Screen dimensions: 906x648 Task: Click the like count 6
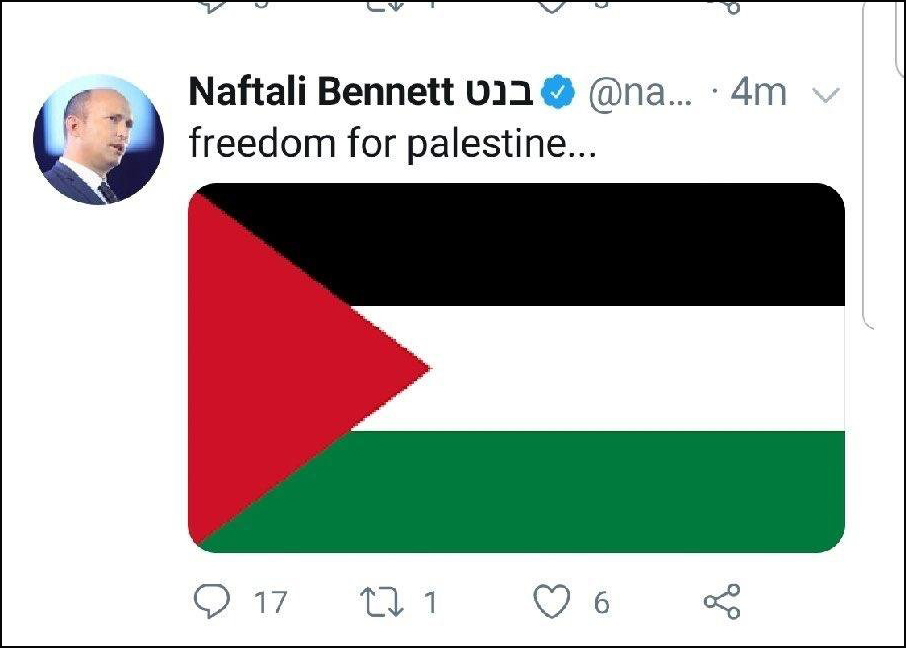coord(601,602)
